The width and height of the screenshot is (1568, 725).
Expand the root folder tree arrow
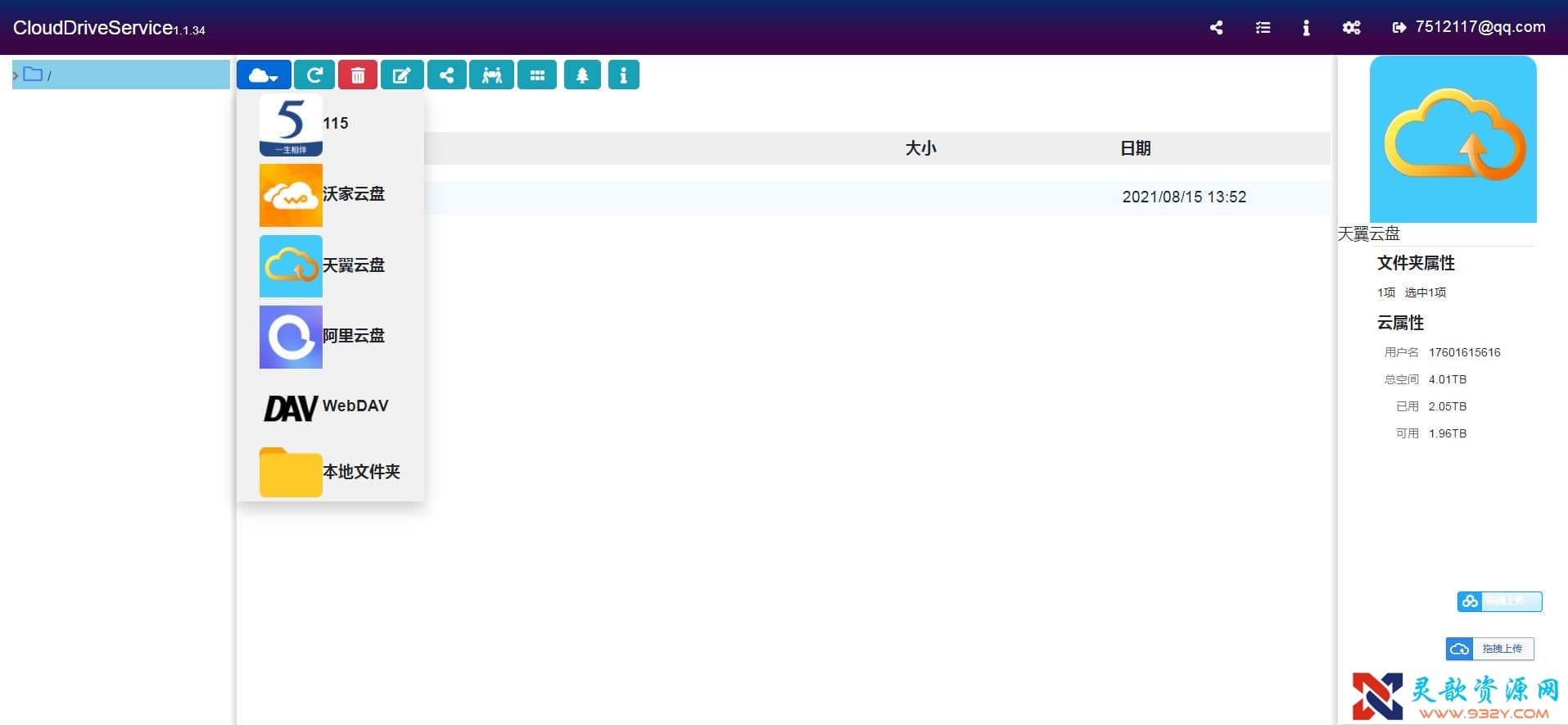click(x=16, y=75)
